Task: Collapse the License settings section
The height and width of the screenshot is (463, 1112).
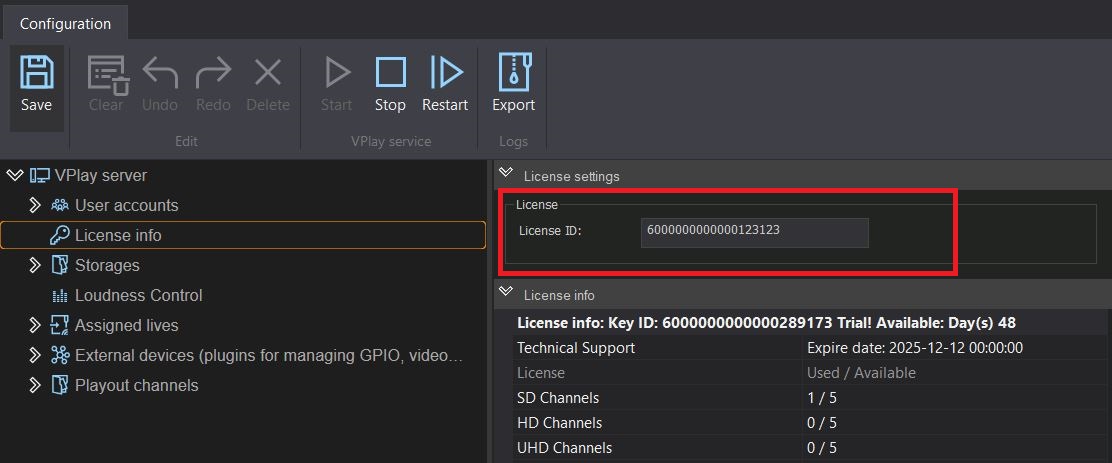Action: pos(506,172)
